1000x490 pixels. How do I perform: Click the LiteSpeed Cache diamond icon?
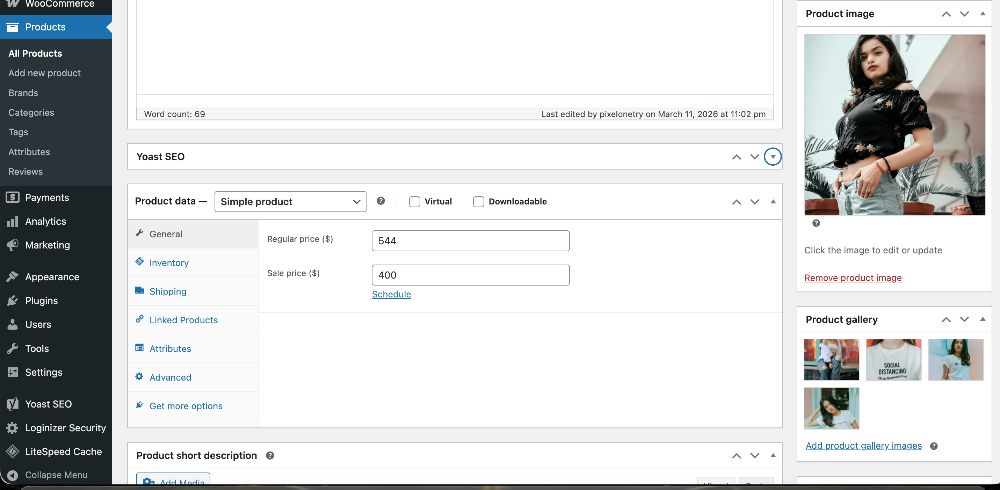click(x=12, y=452)
